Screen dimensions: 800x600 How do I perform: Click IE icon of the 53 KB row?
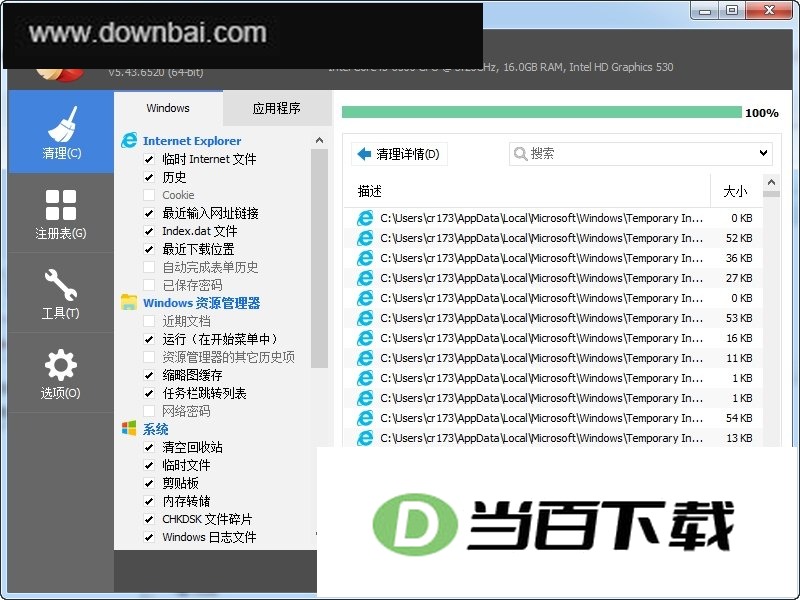(365, 318)
